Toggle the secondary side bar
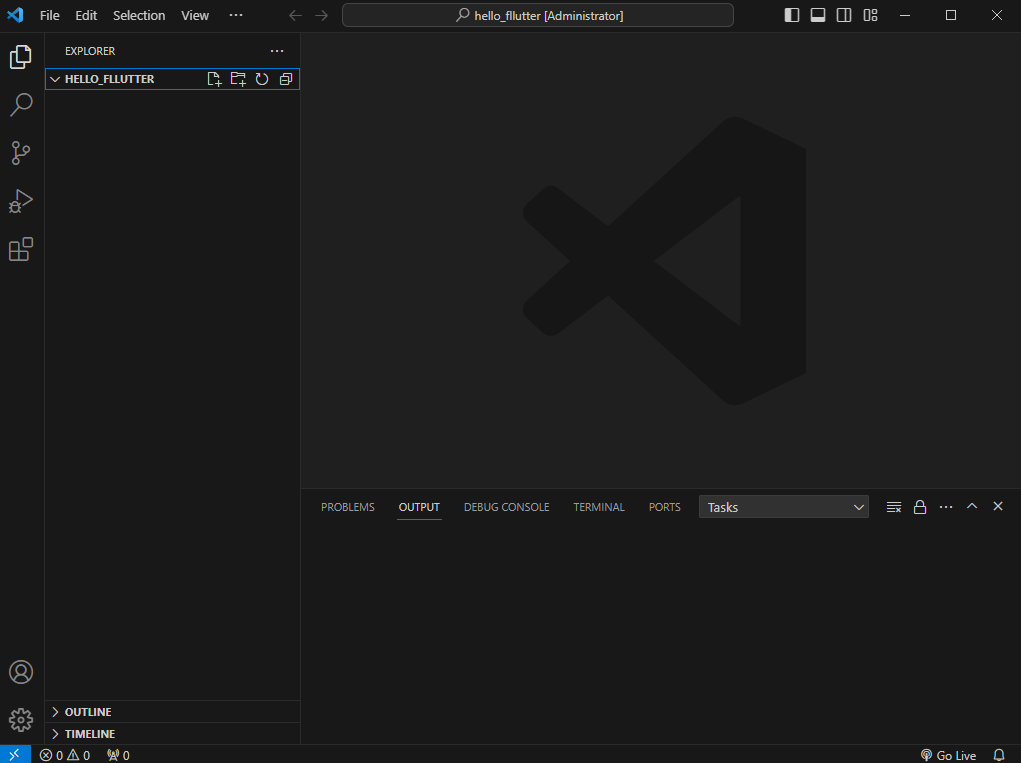1021x763 pixels. (844, 16)
